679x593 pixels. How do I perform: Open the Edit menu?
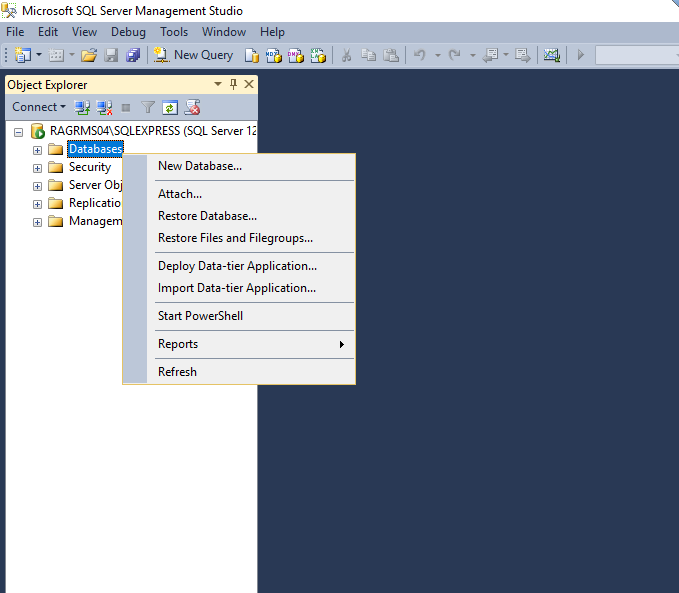[x=48, y=32]
